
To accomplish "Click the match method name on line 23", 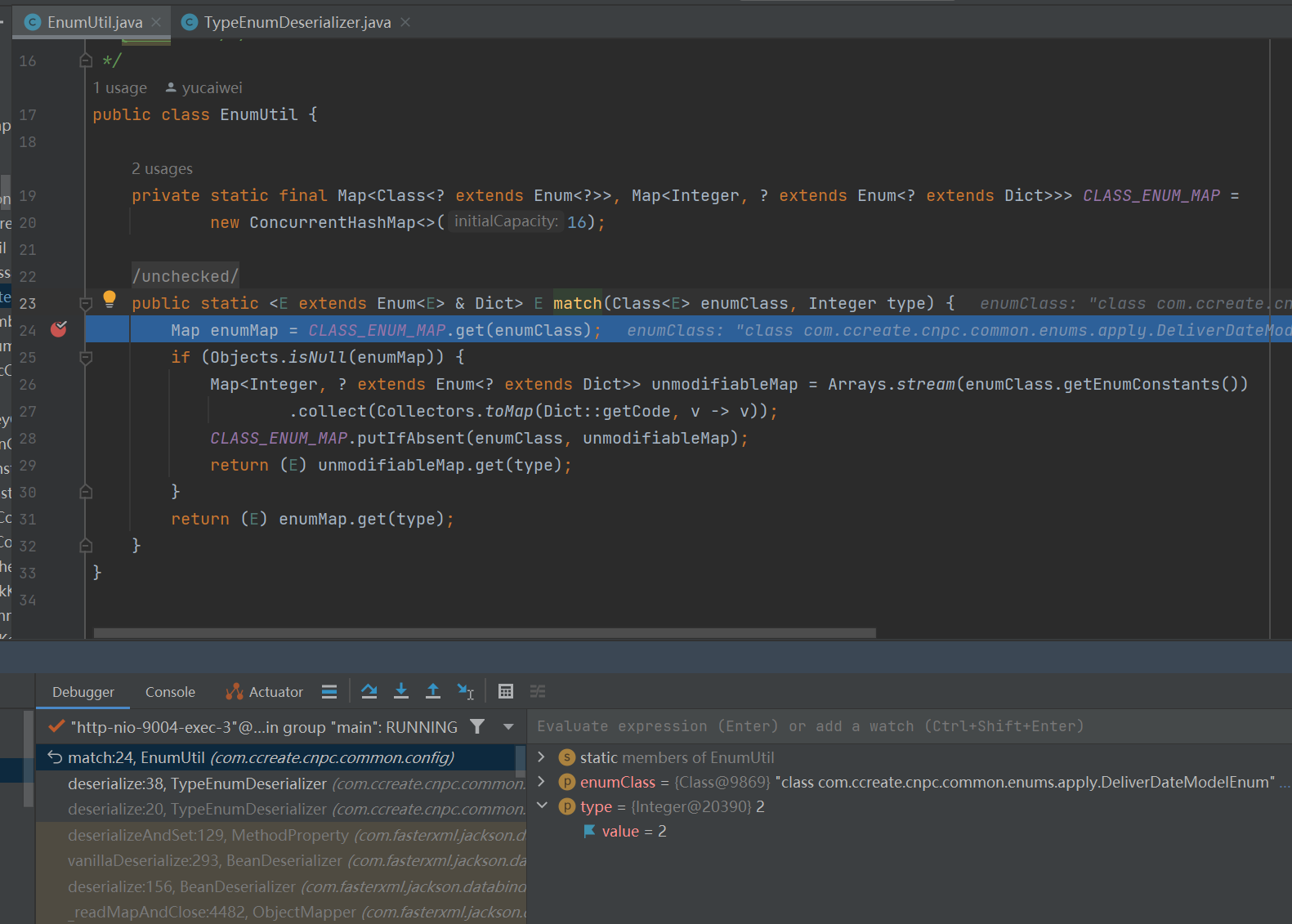I will 578,303.
